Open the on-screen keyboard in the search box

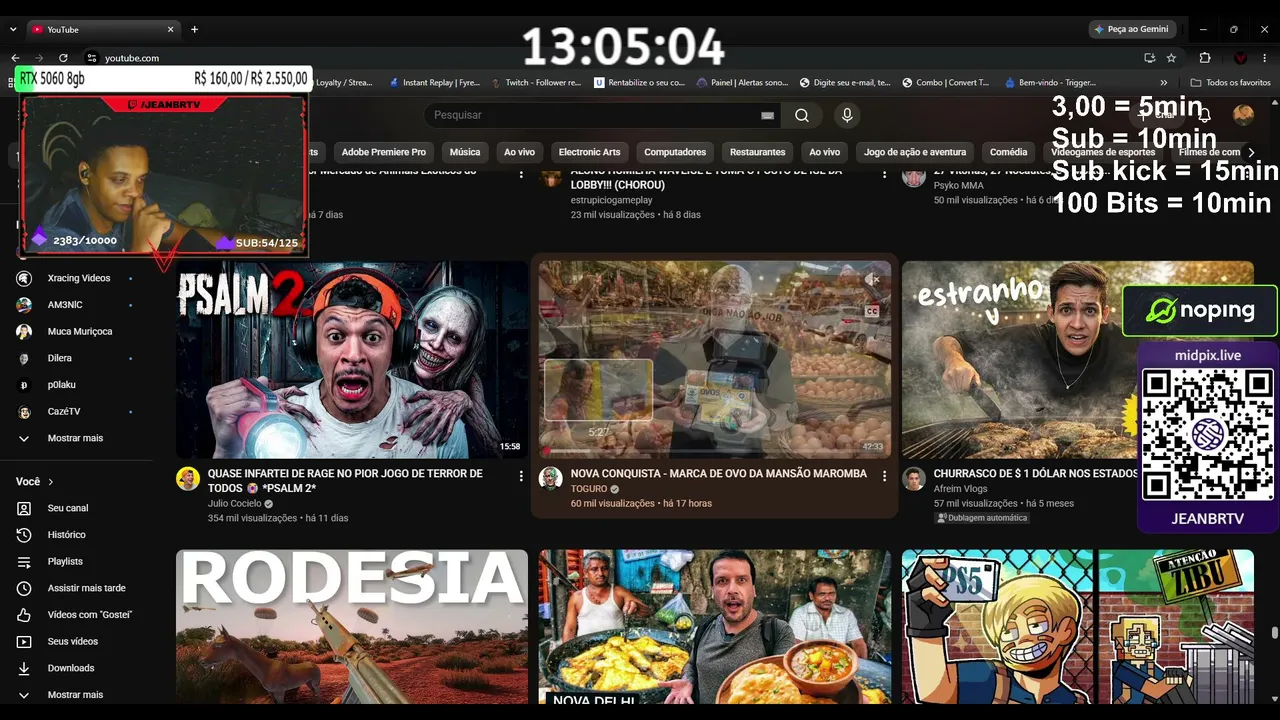[768, 115]
